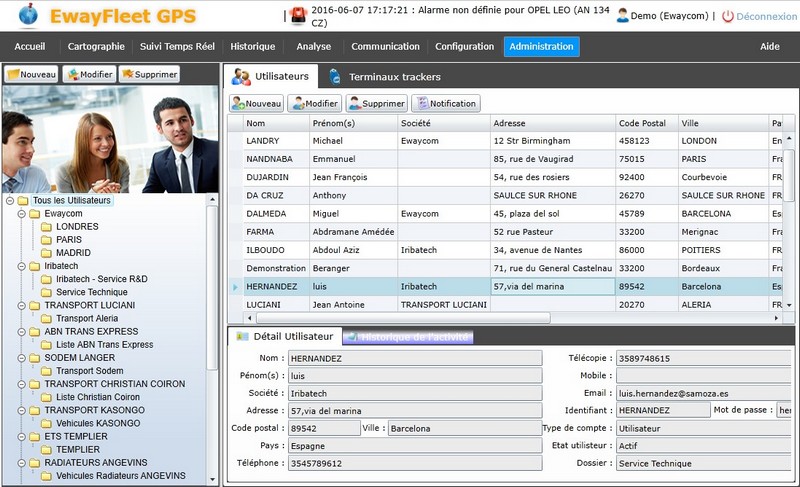Open the Accueil menu
Screen dimensions: 800x487
tap(30, 46)
